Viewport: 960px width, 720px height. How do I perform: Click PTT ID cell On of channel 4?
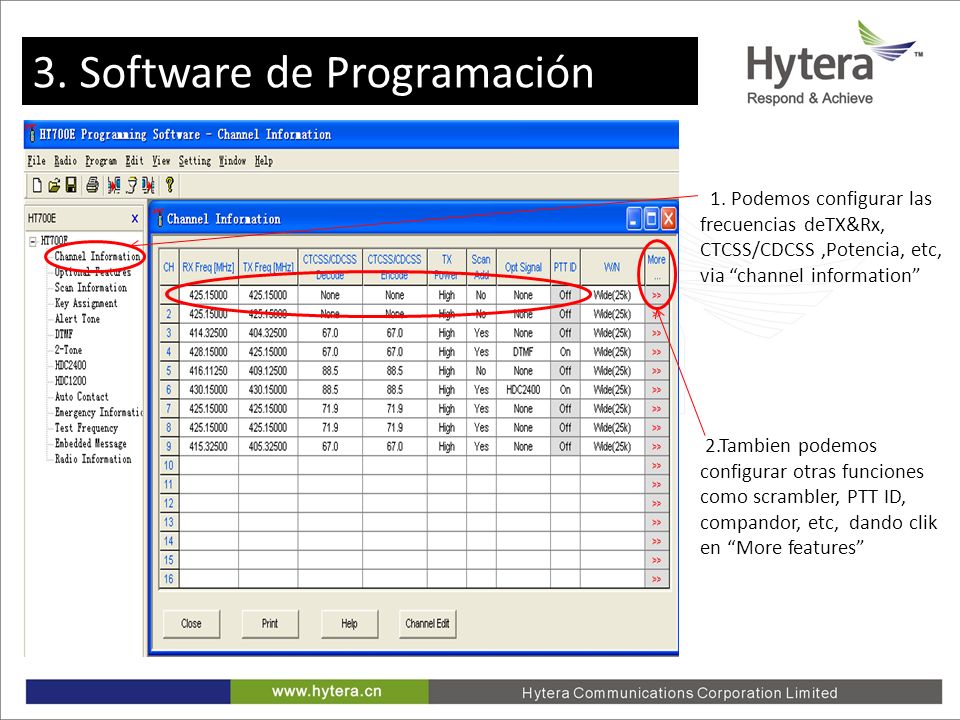coord(565,352)
